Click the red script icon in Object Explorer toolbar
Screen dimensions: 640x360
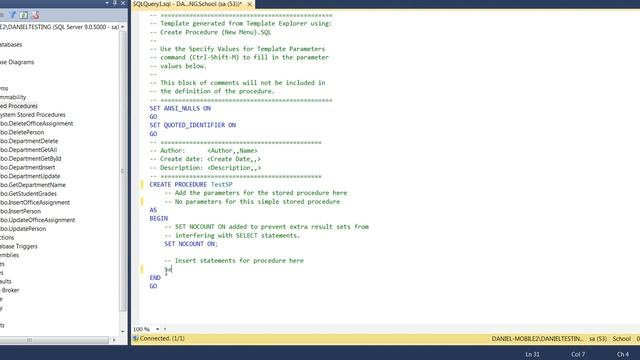pos(35,15)
